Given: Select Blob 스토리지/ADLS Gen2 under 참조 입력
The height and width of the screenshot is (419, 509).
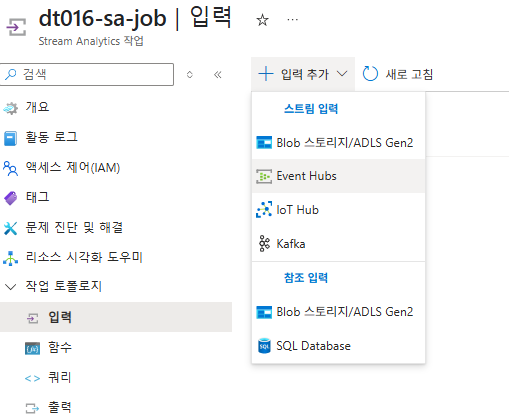Looking at the screenshot, I should pos(338,312).
